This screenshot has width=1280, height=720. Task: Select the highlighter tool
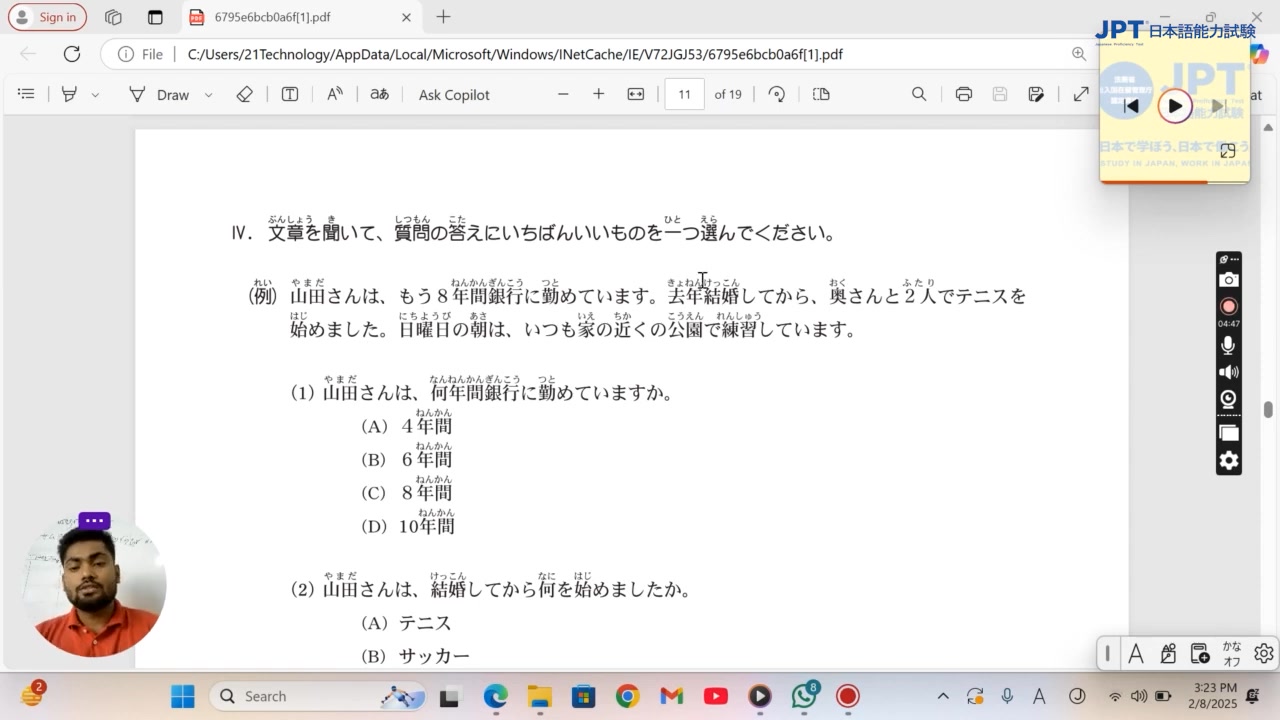click(x=69, y=94)
